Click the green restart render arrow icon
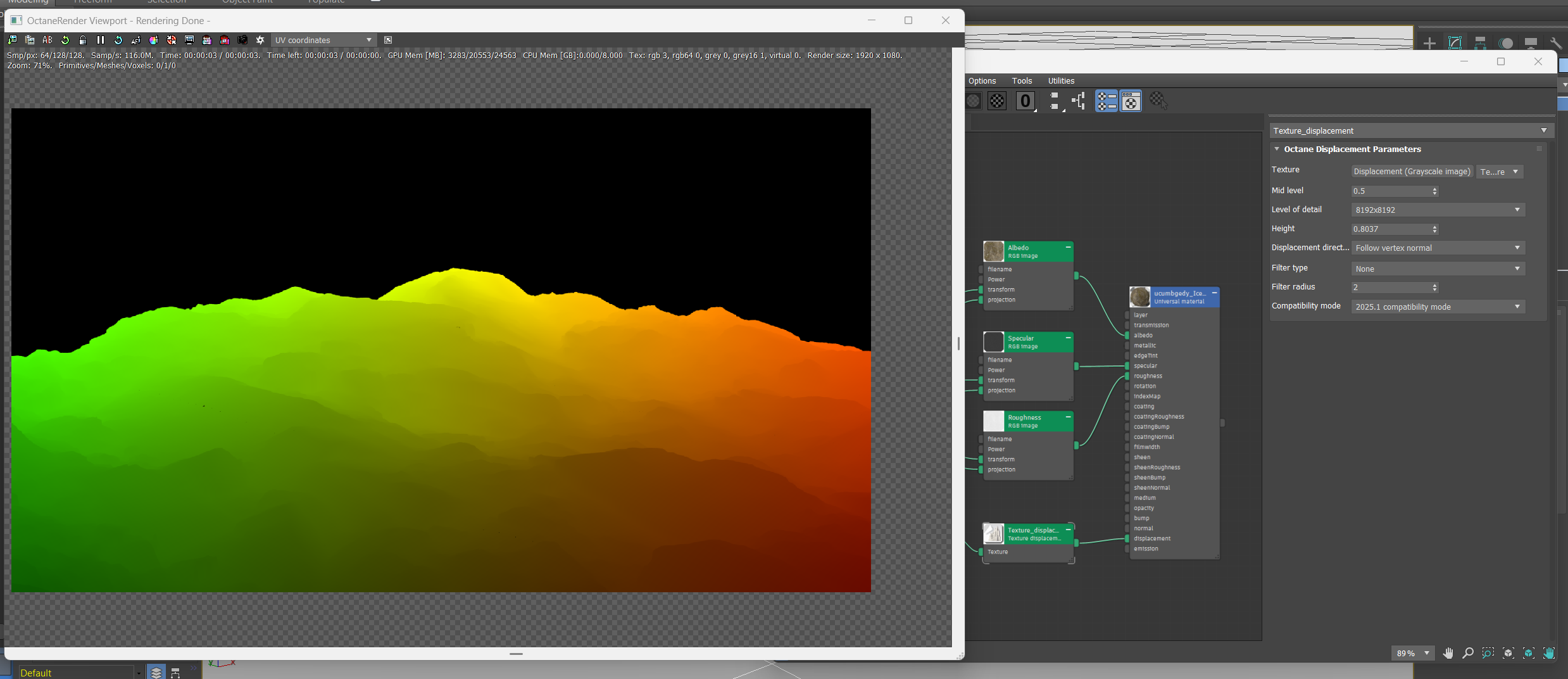Screen dimensions: 1568x679 [x=65, y=40]
